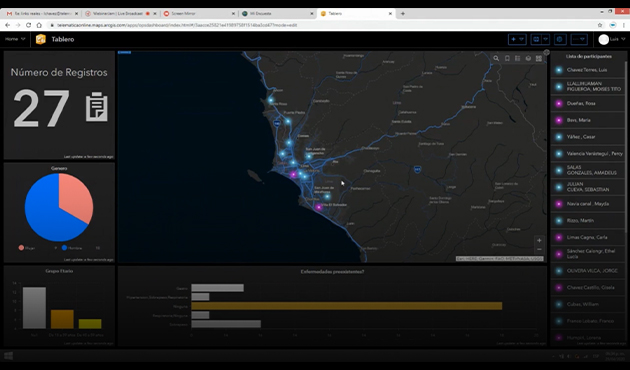Select participant Rizzo, Martin
The image size is (630, 370).
pyautogui.click(x=588, y=221)
